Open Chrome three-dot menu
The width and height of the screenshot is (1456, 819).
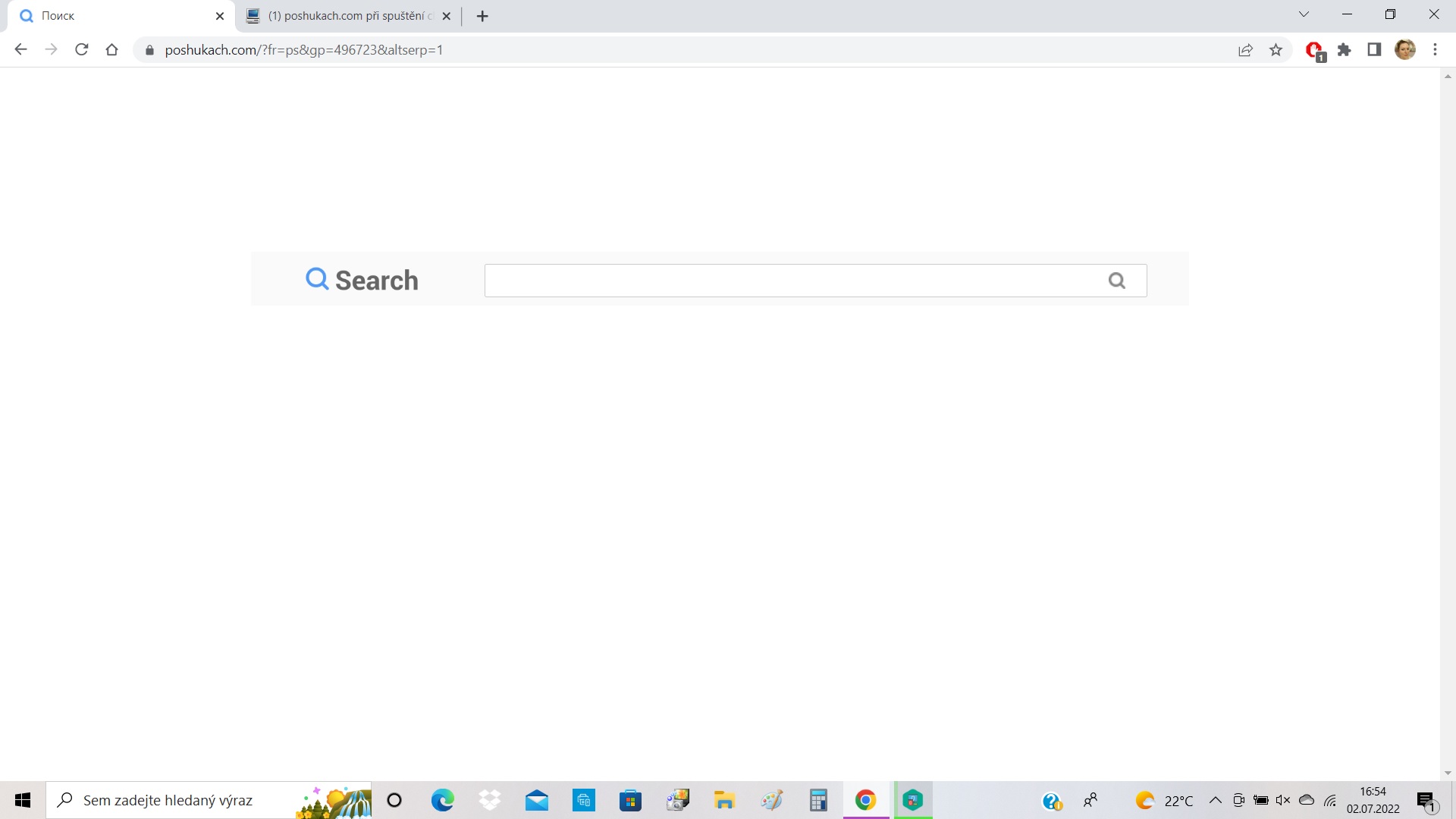tap(1435, 50)
